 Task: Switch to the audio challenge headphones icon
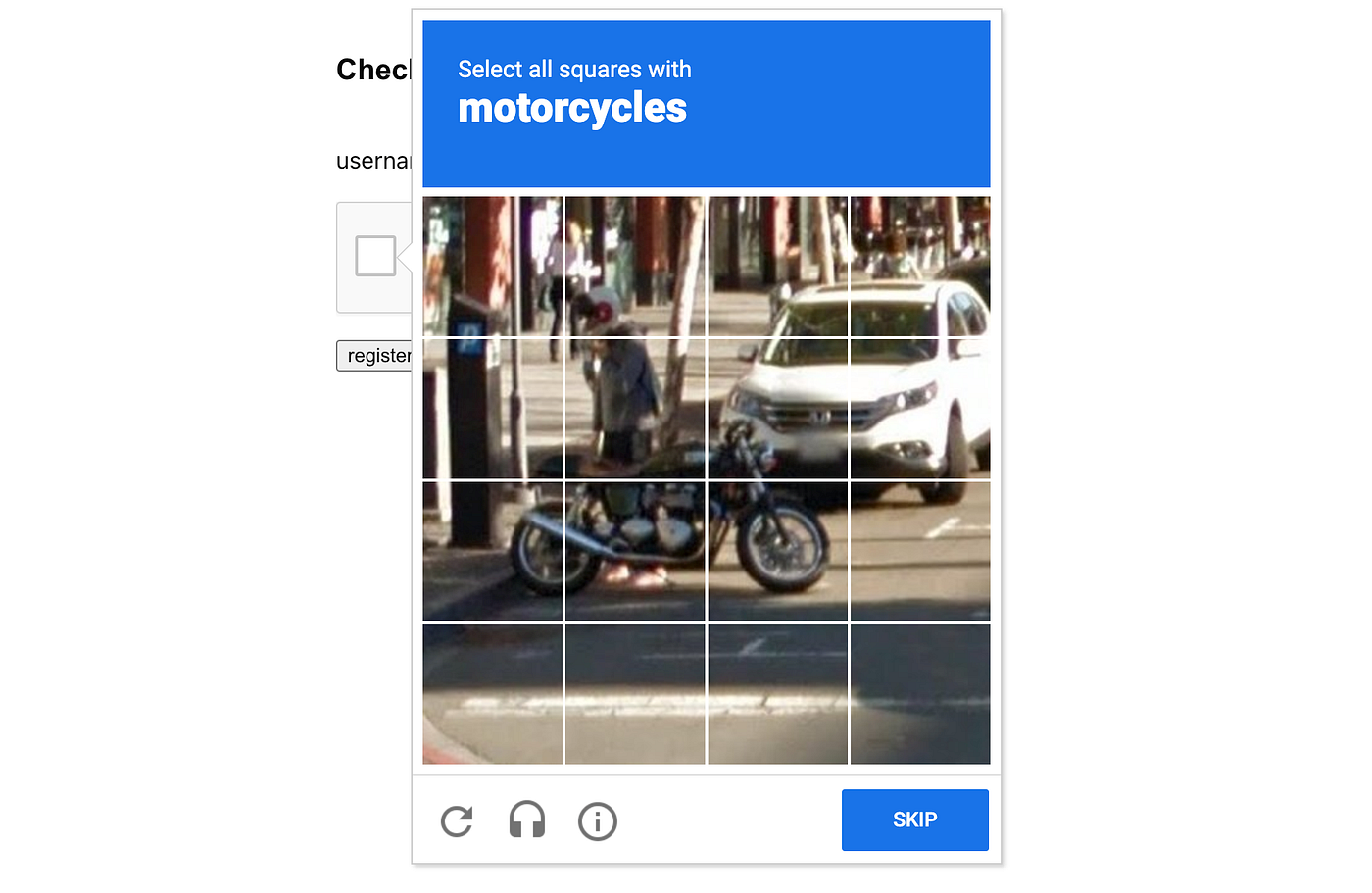click(x=527, y=819)
